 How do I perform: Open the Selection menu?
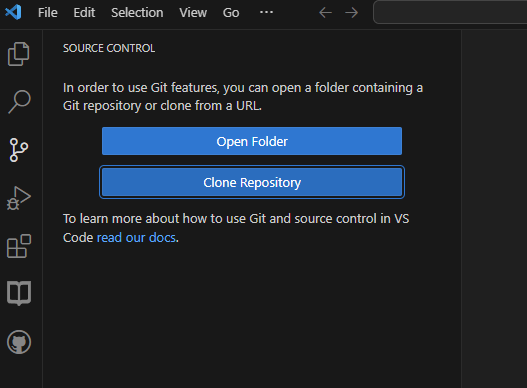(x=137, y=13)
